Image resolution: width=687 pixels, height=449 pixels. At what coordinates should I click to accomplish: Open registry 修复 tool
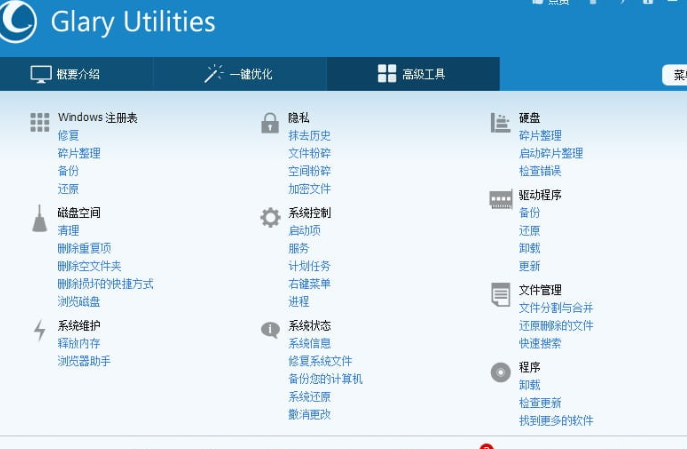(x=68, y=135)
